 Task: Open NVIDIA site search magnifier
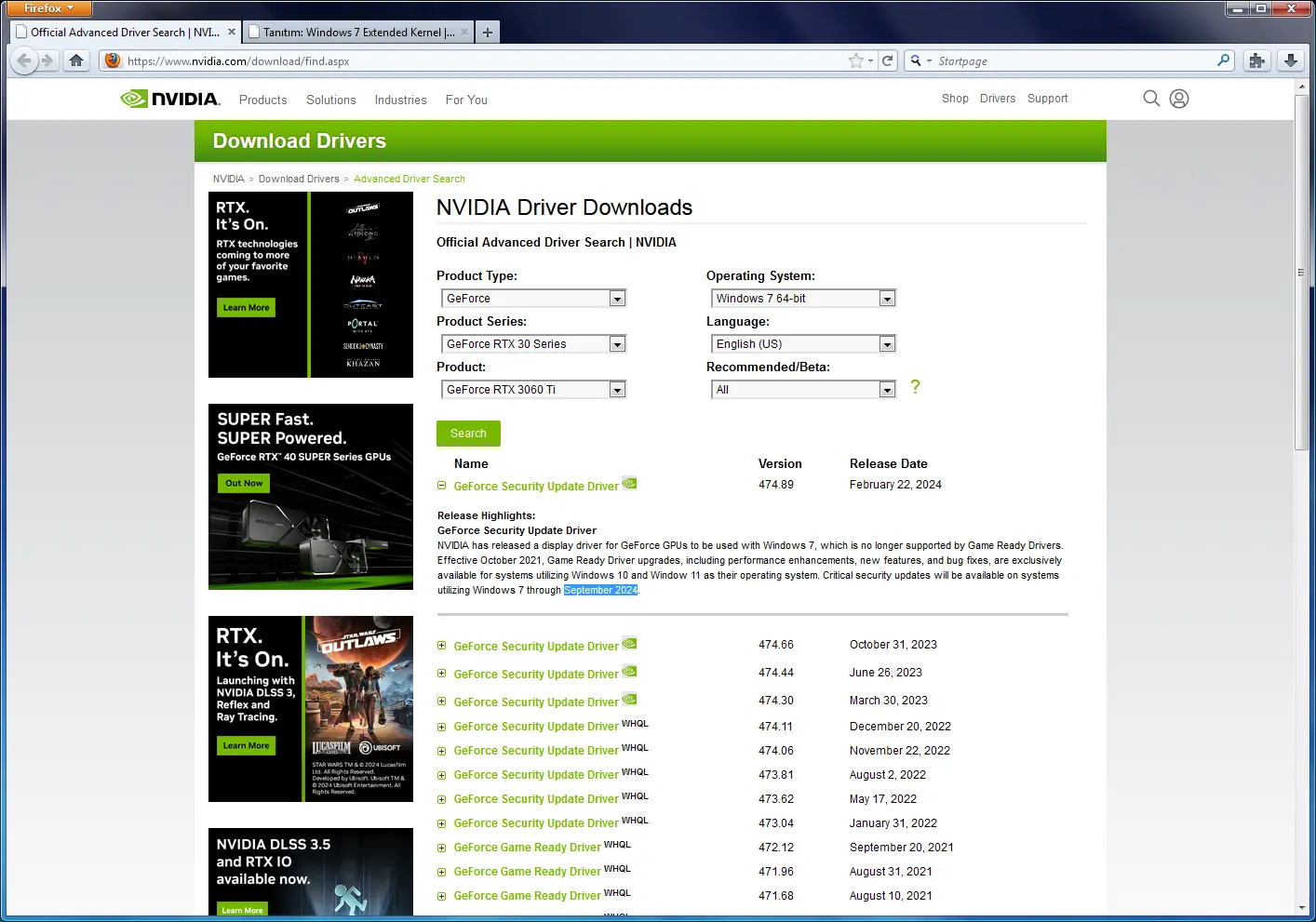coord(1151,99)
